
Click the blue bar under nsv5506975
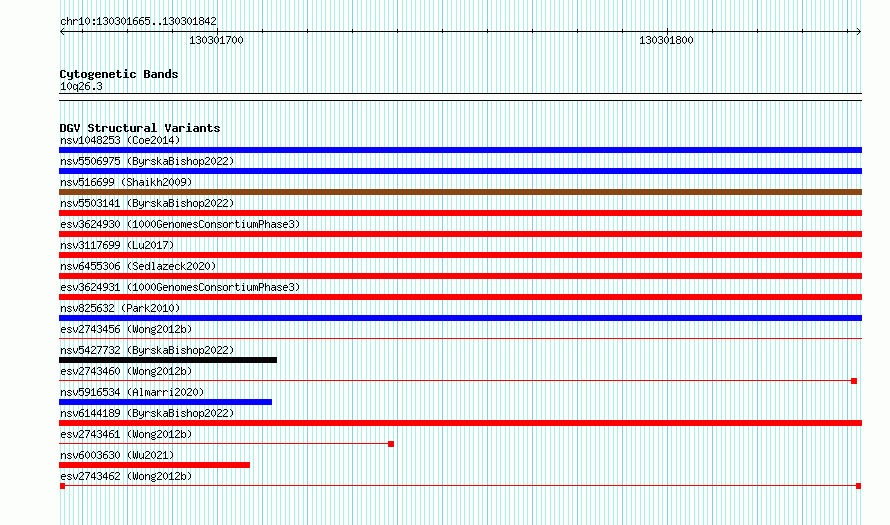coord(460,171)
